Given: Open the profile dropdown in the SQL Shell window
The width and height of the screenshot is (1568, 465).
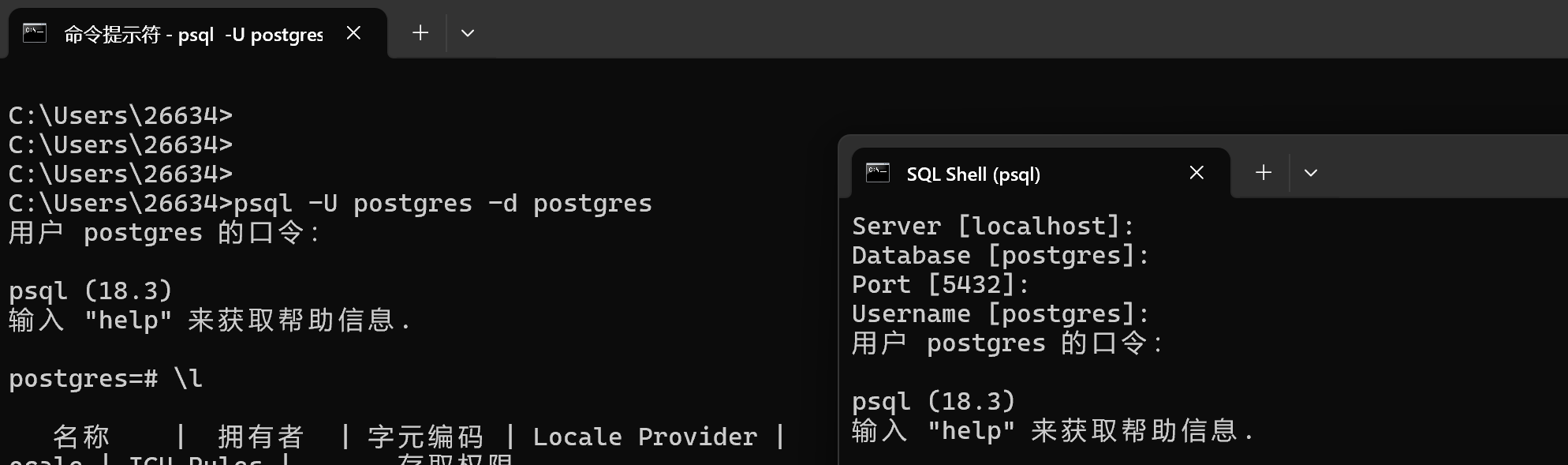Looking at the screenshot, I should point(1311,173).
